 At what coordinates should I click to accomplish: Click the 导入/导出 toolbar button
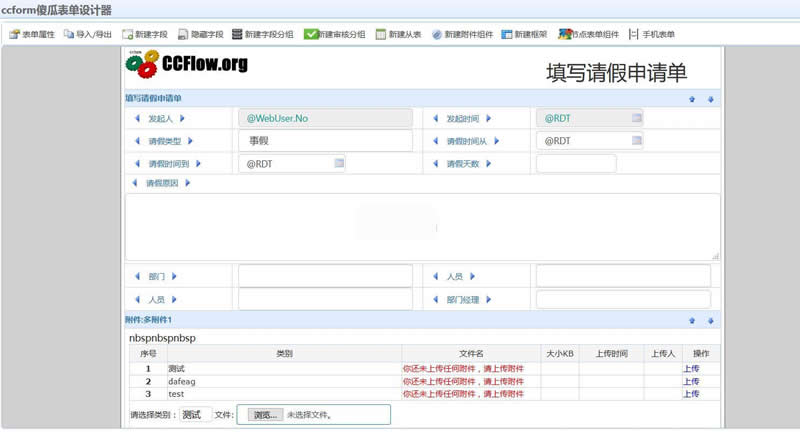[87, 34]
